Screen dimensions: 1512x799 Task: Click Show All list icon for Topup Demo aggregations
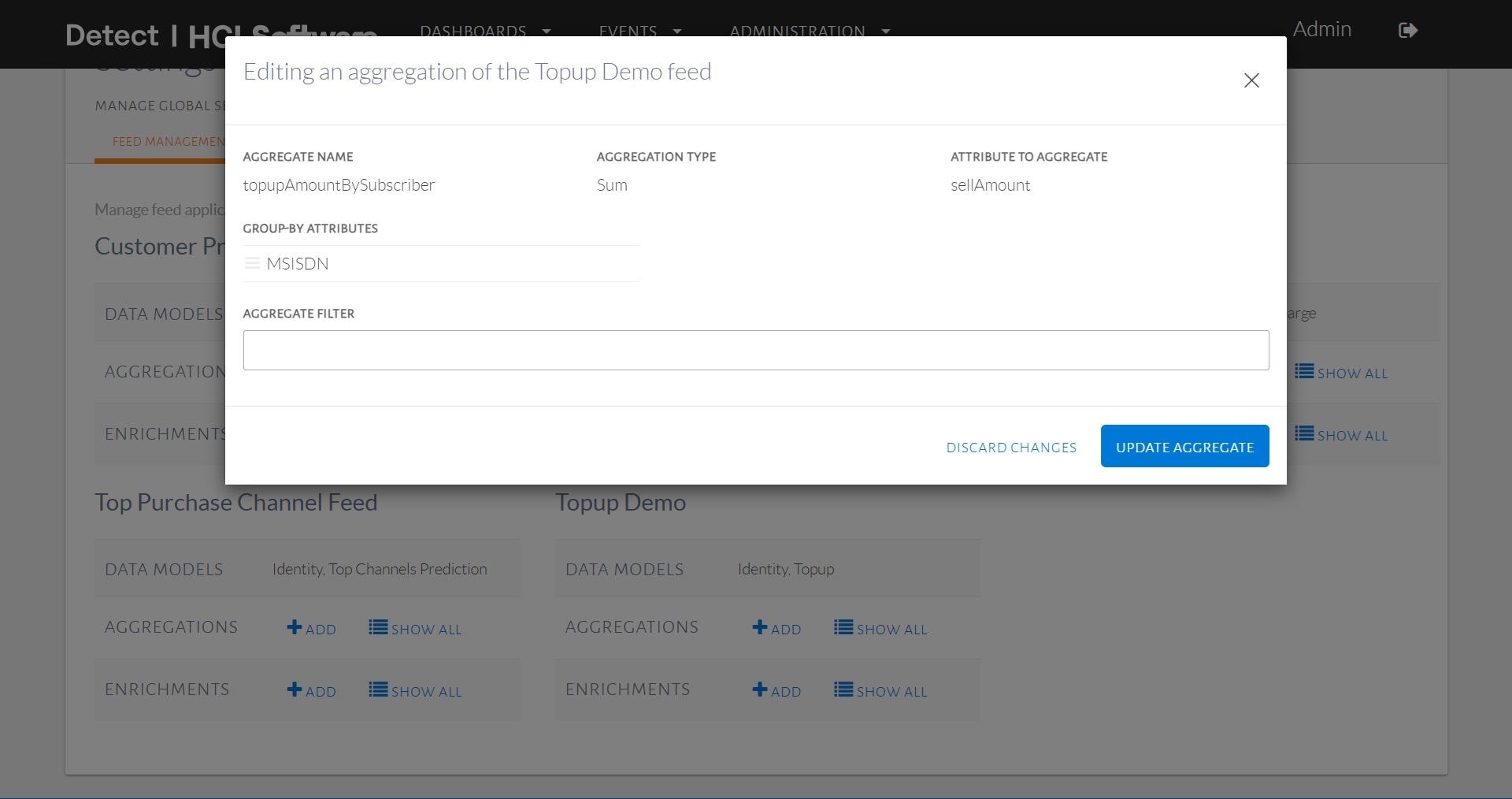[x=843, y=627]
